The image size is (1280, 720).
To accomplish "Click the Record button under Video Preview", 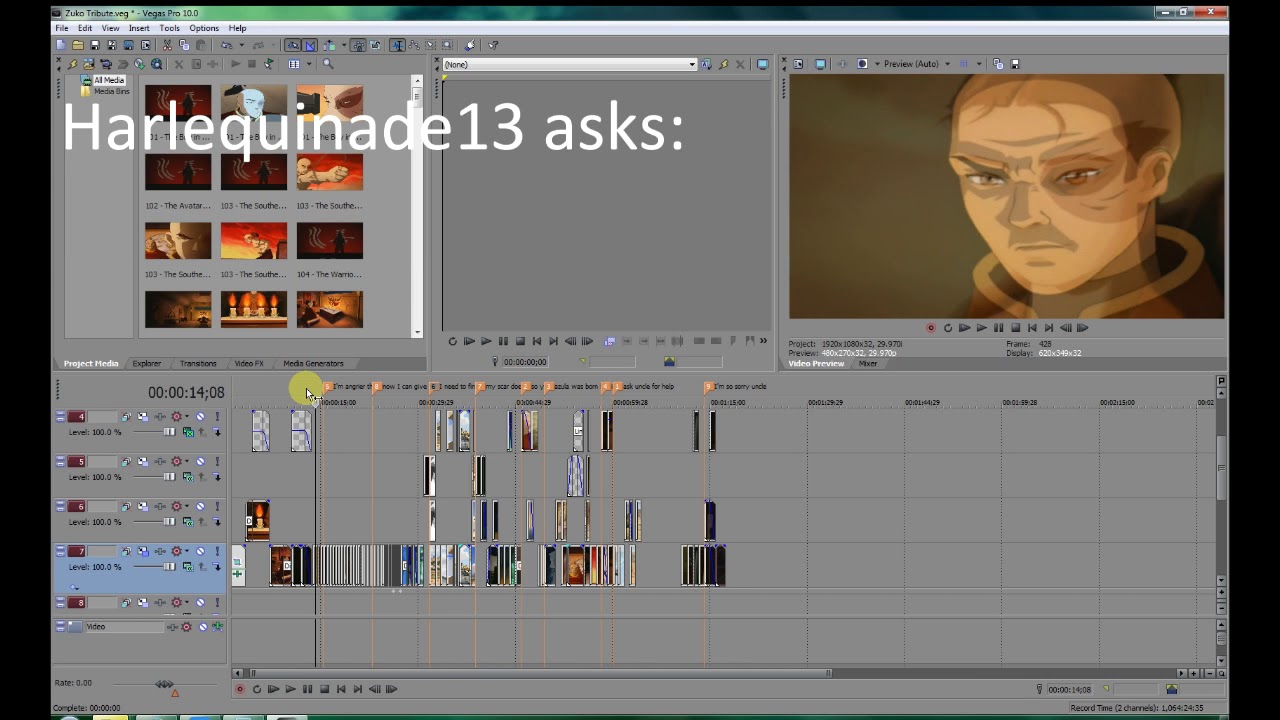I will pos(931,327).
